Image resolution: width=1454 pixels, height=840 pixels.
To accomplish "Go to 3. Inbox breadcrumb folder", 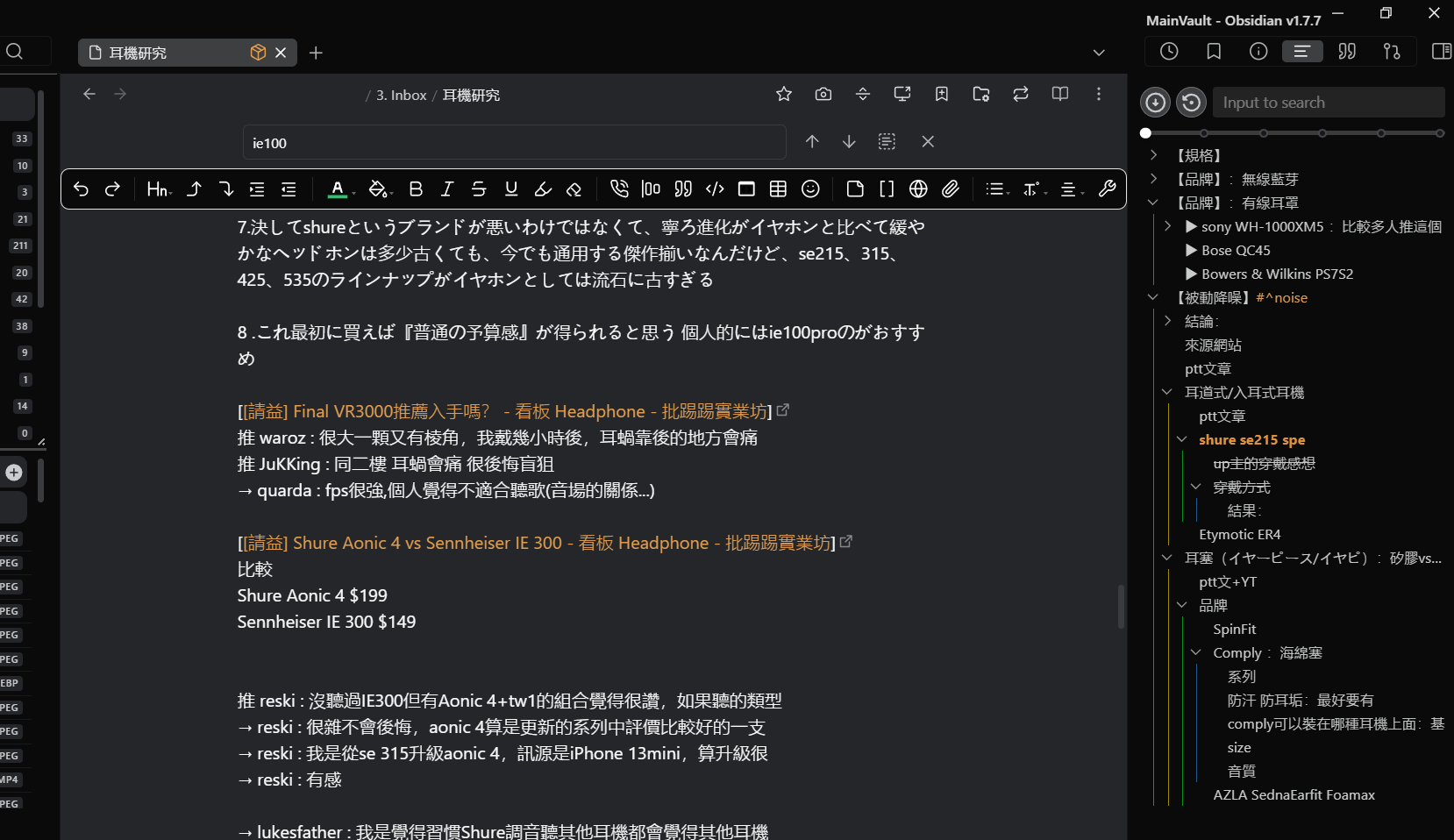I will [402, 95].
